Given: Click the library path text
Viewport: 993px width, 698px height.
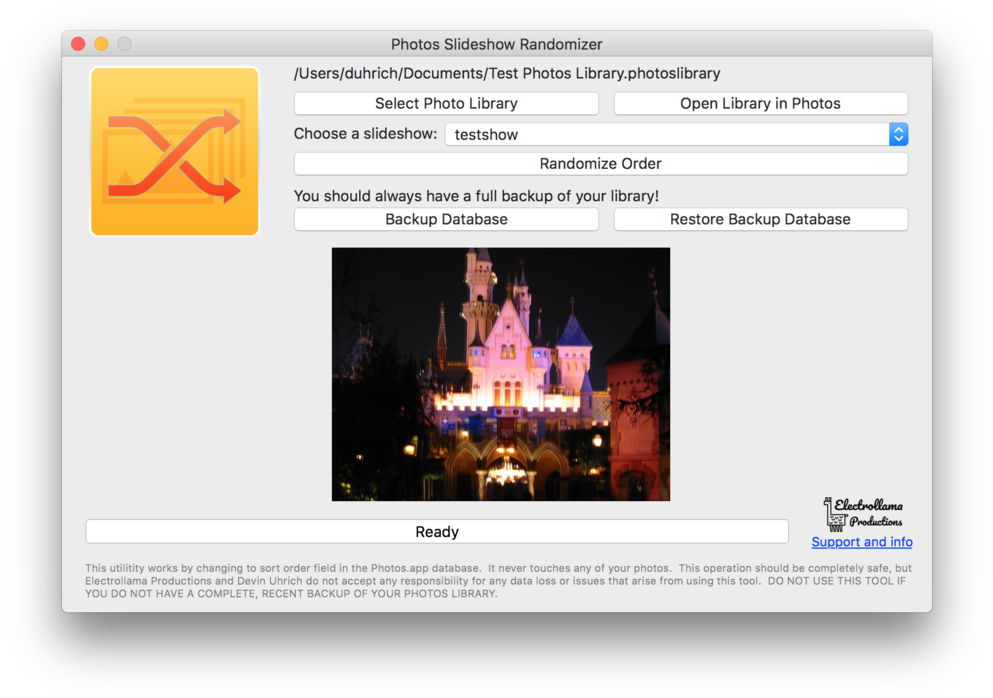Looking at the screenshot, I should click(x=507, y=73).
